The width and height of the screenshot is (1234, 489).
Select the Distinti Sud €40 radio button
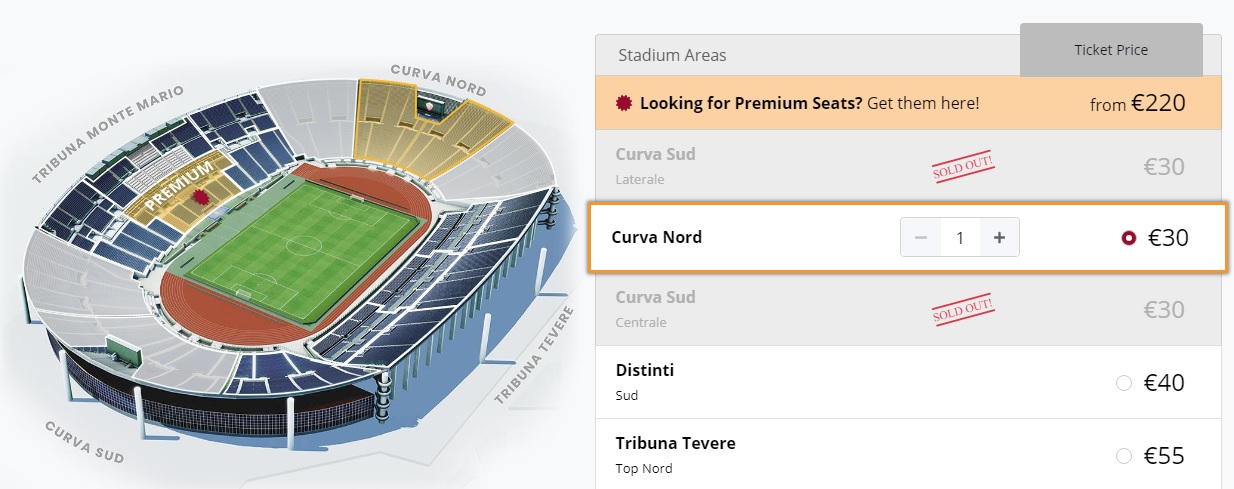(1123, 382)
